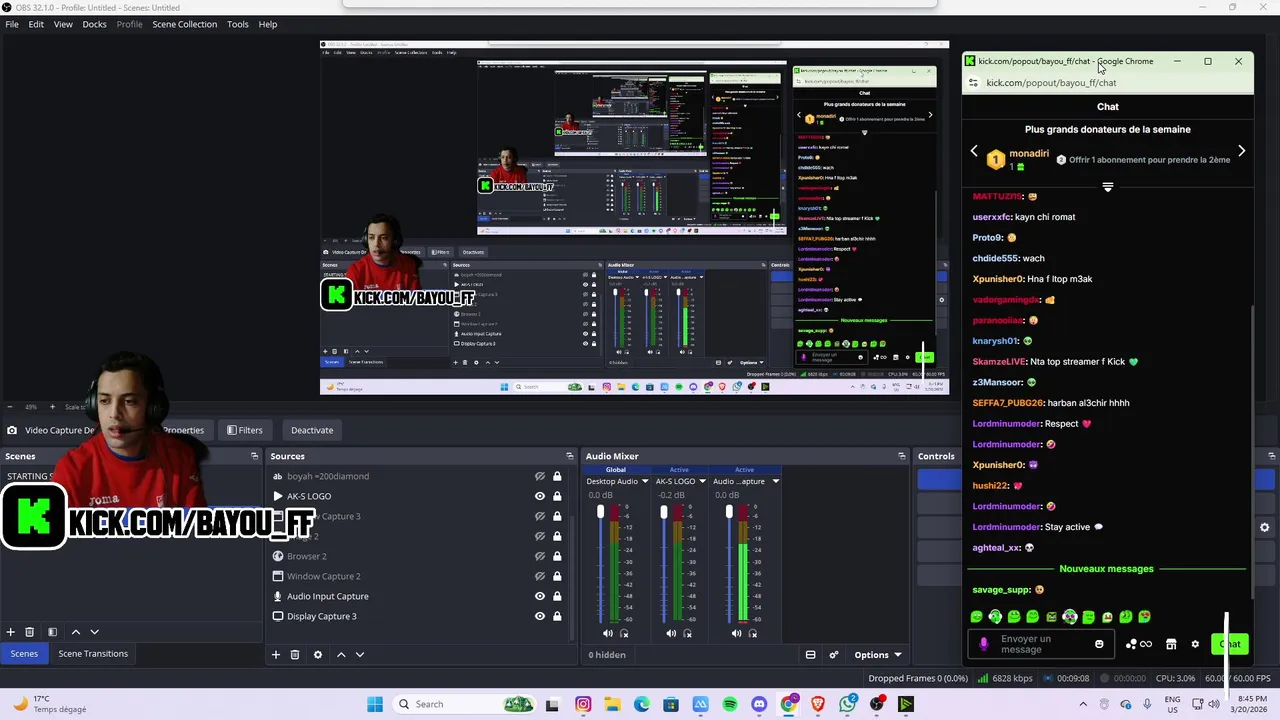Open Kick chat settings gear
The width and height of the screenshot is (1280, 720).
(1195, 644)
